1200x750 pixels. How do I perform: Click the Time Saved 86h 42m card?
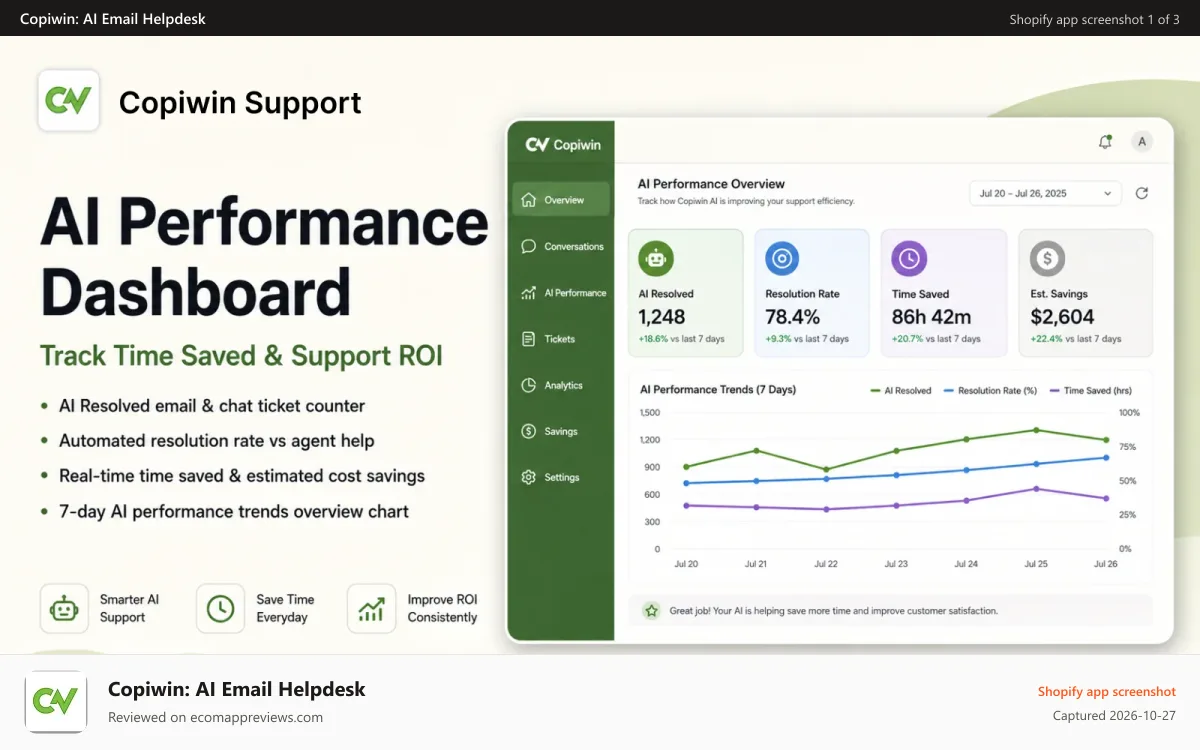tap(943, 293)
